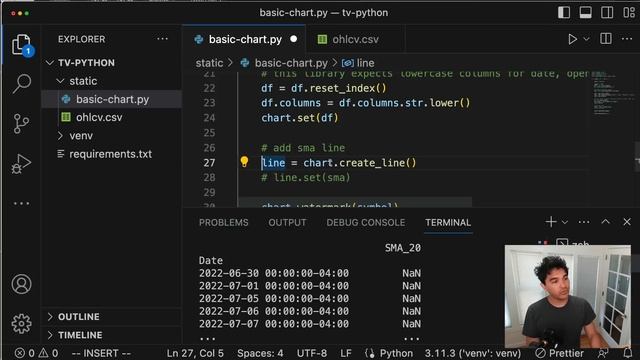Screen dimensions: 640x360
Task: Switch to the PROBLEMS panel tab
Action: pos(224,222)
